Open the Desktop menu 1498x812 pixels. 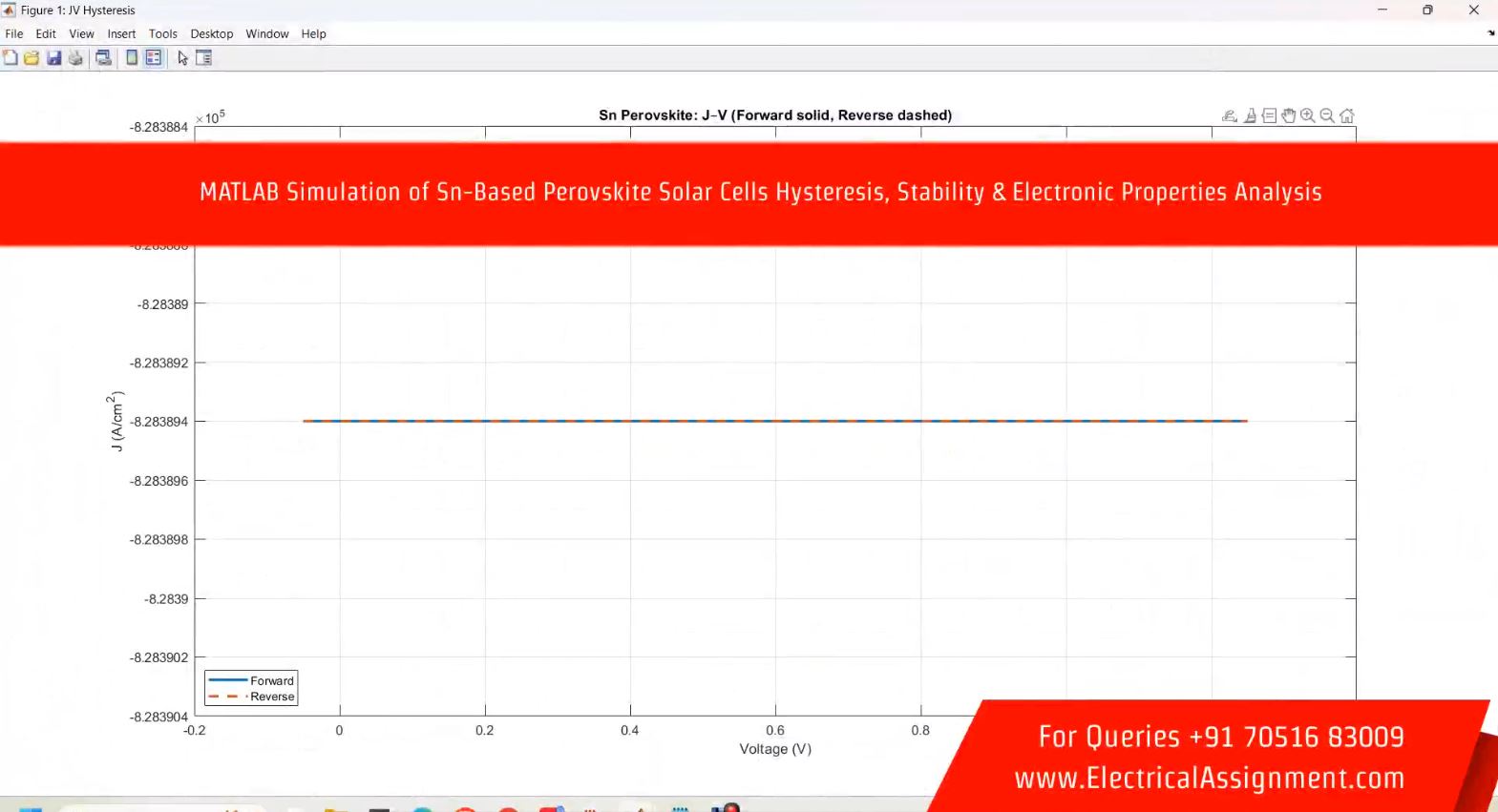pyautogui.click(x=211, y=33)
